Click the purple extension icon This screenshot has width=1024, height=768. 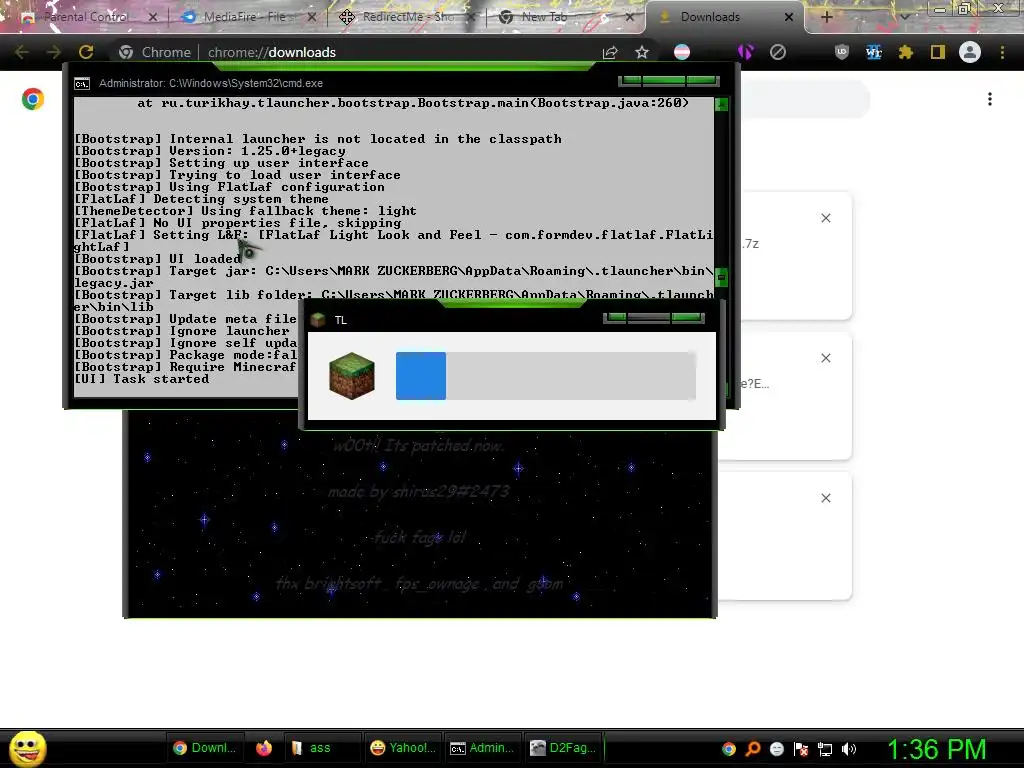(x=745, y=52)
